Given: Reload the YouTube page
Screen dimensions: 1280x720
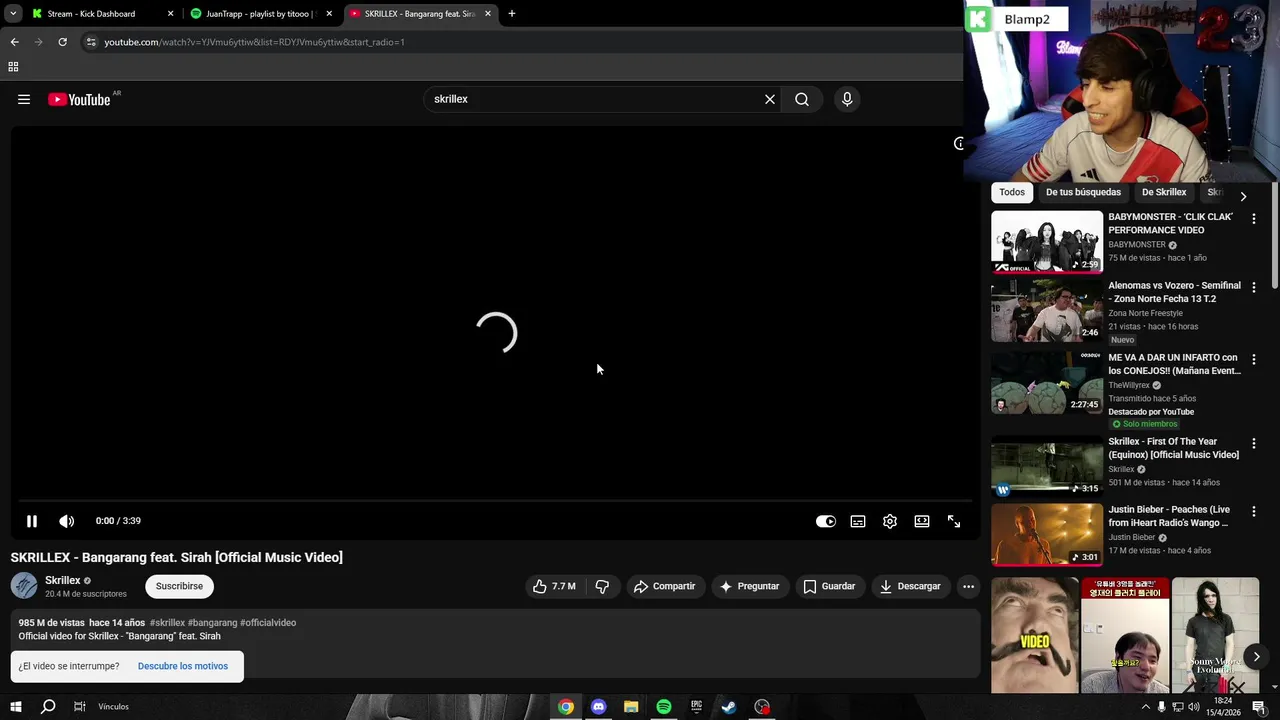Looking at the screenshot, I should pos(62,42).
